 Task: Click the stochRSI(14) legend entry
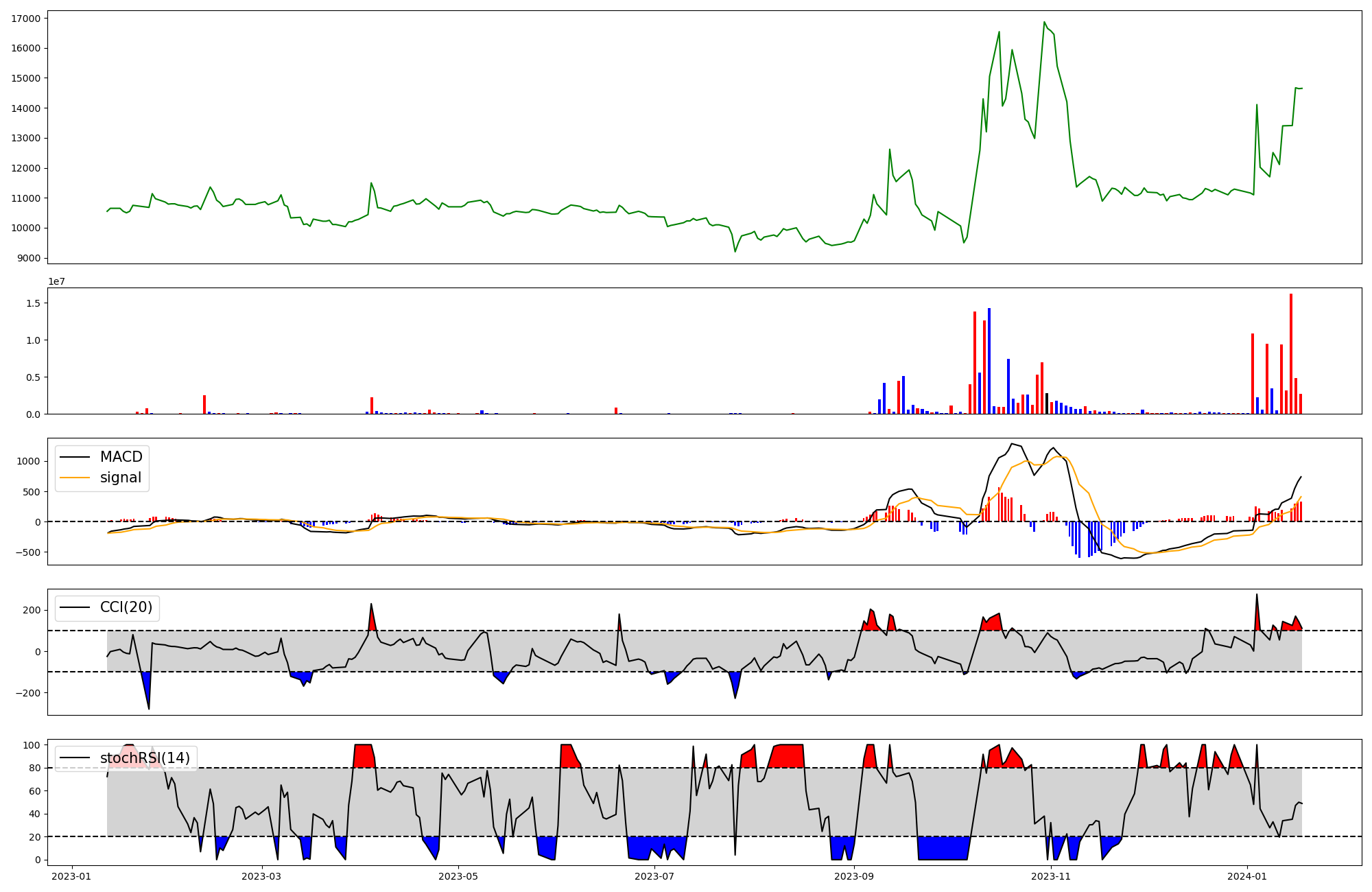(x=144, y=758)
